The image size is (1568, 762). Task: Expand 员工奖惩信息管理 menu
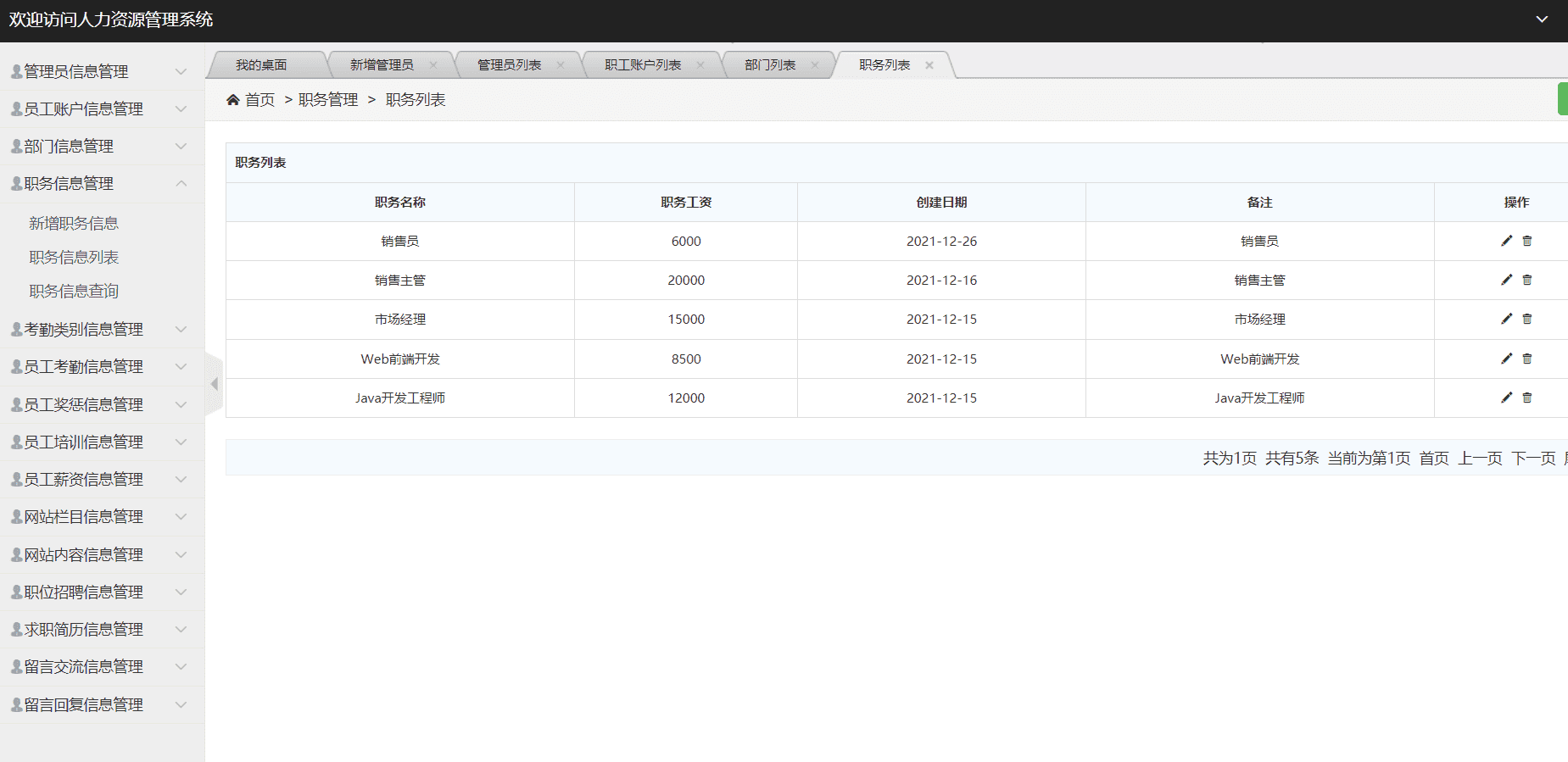[102, 404]
